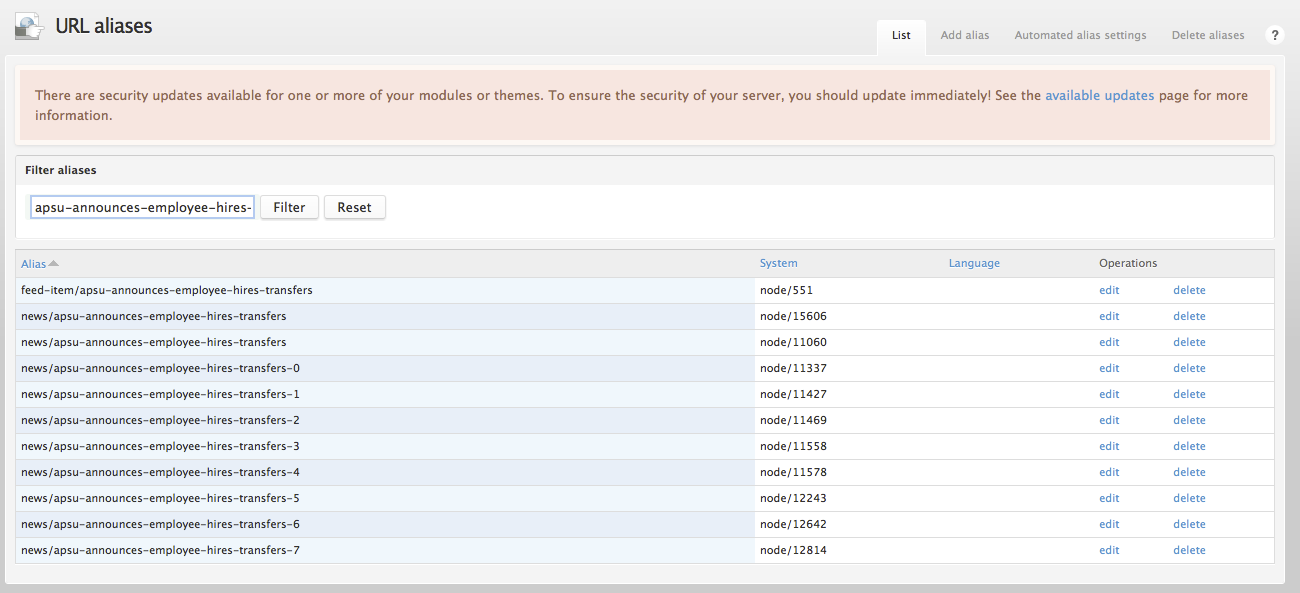This screenshot has height=593, width=1300.
Task: Click the help question mark icon
Action: pos(1274,34)
